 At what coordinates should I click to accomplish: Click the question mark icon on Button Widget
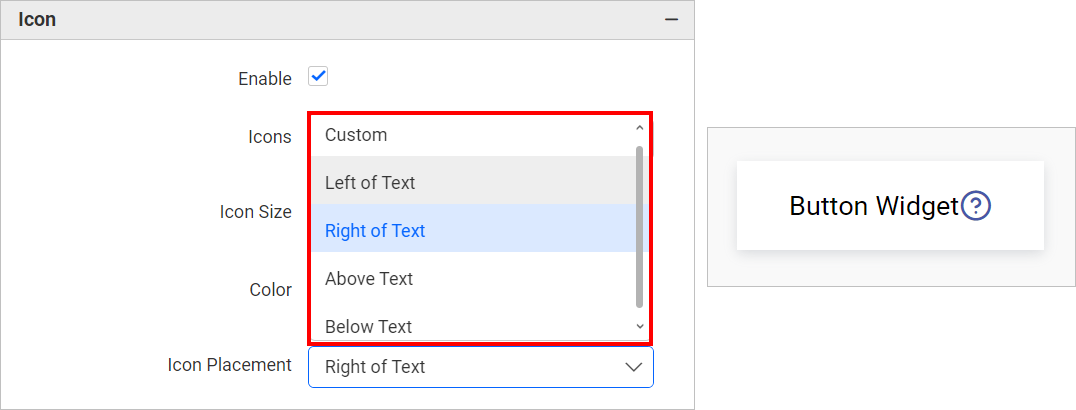(976, 206)
